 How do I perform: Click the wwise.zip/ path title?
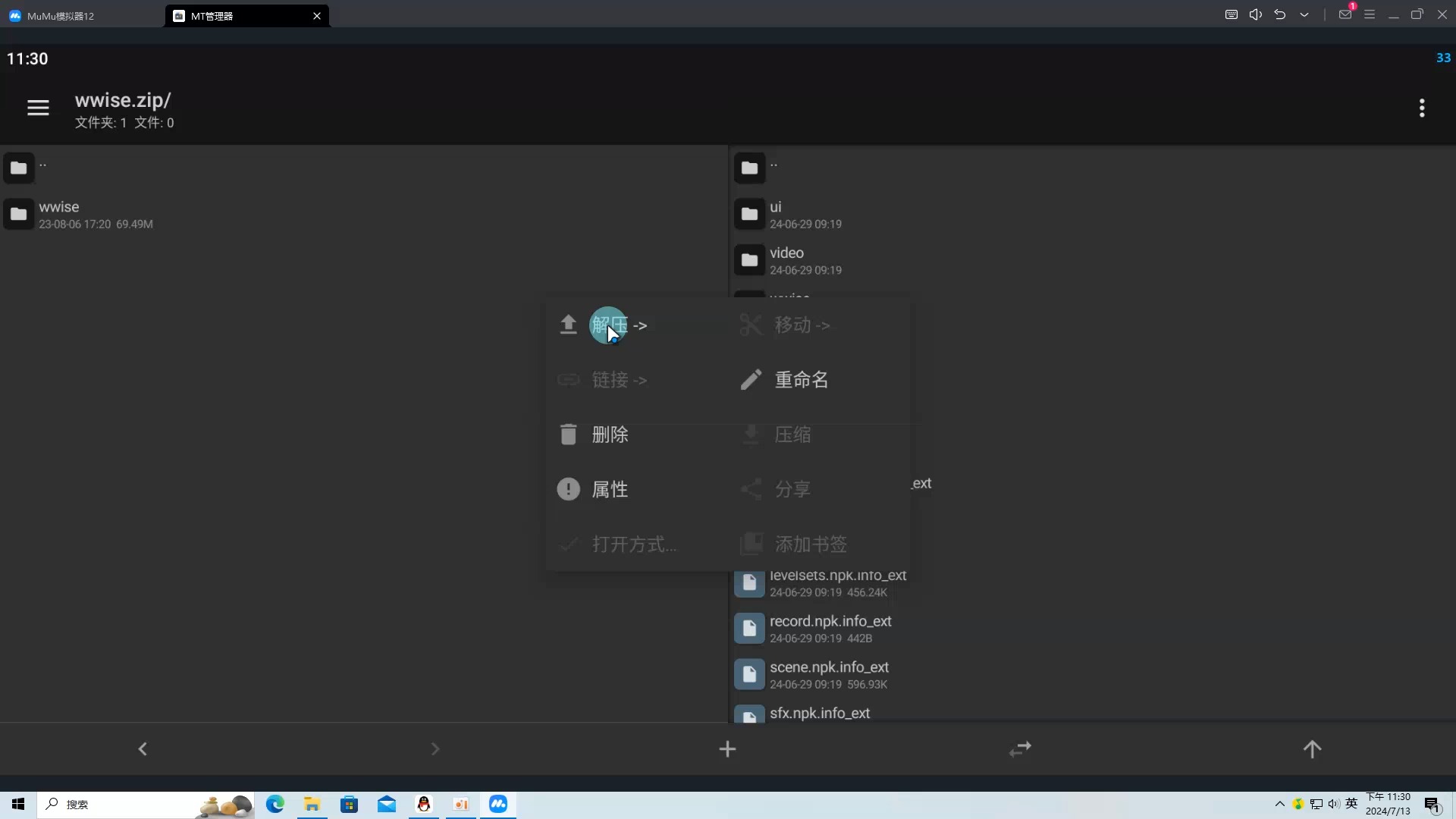pyautogui.click(x=123, y=100)
